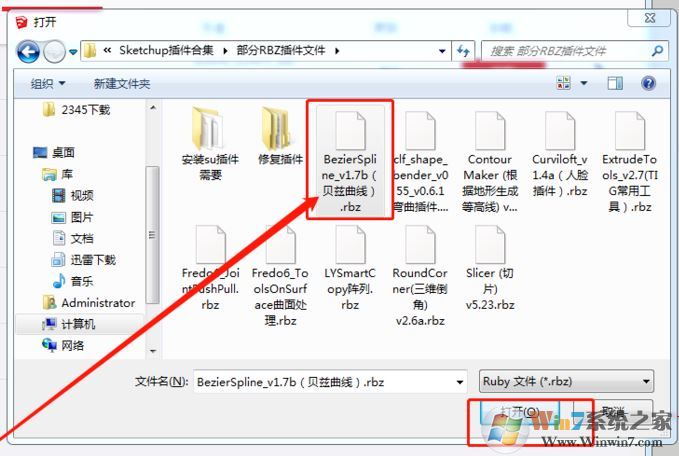Select Fredo6_ToolsOnSurface rbz file
The height and width of the screenshot is (456, 679).
pyautogui.click(x=280, y=275)
